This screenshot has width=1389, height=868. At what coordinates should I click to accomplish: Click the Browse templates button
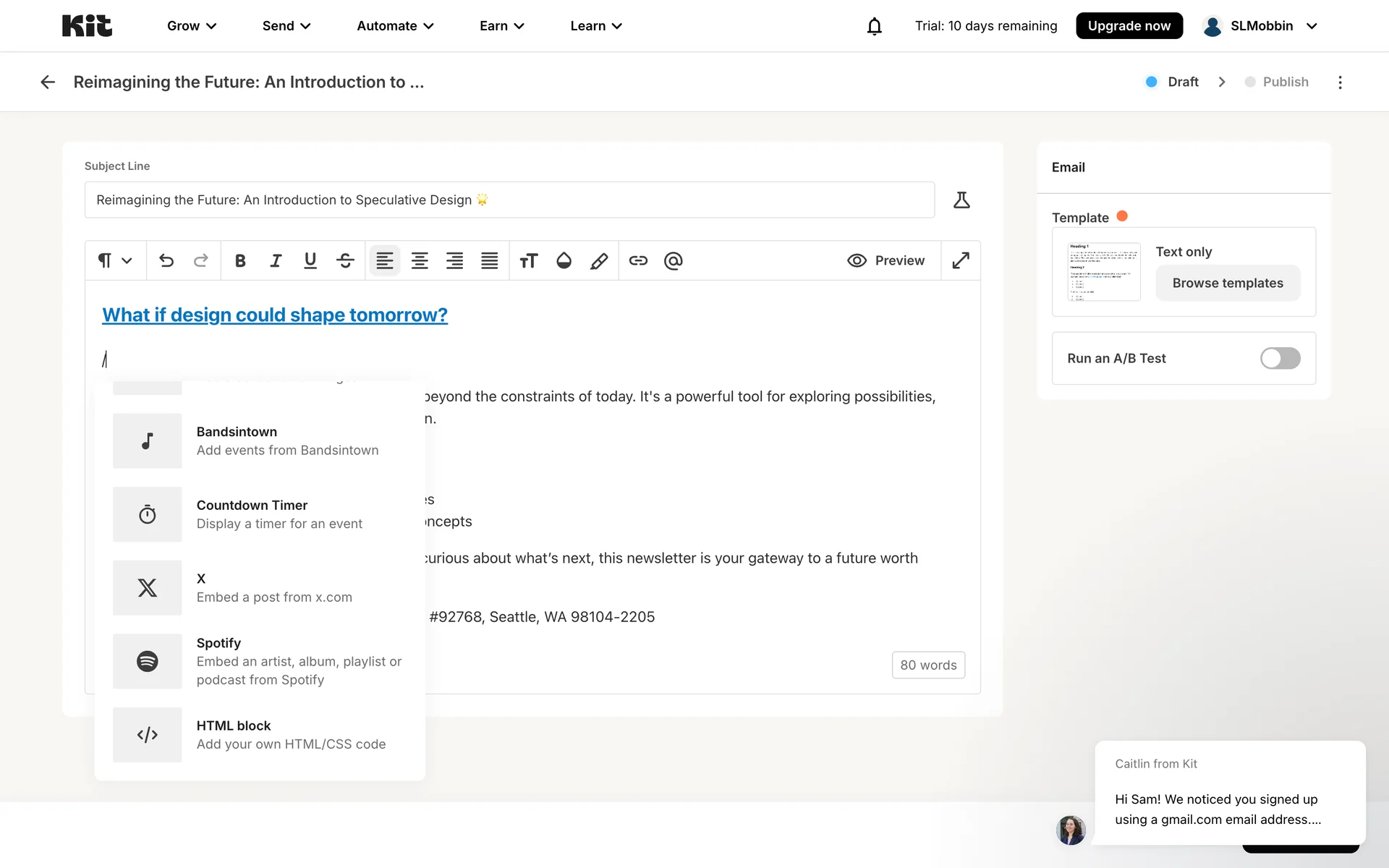click(x=1228, y=283)
